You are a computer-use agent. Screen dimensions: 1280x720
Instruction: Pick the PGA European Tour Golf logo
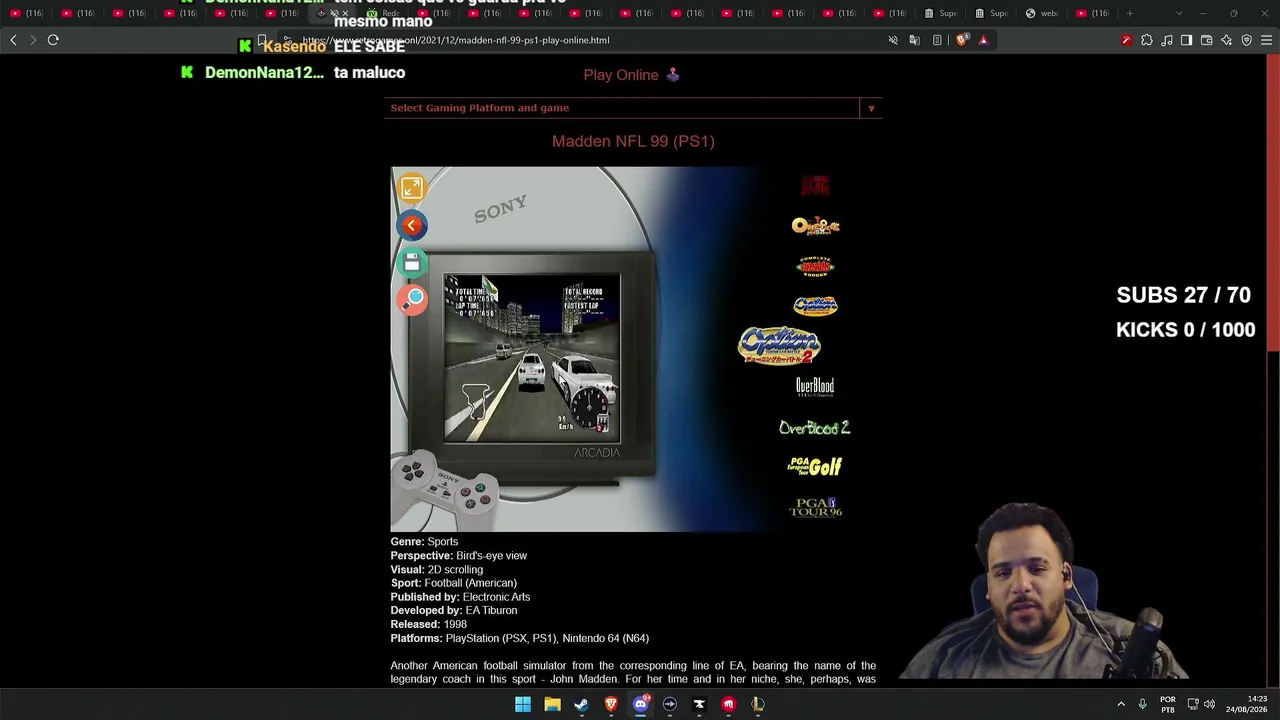point(815,467)
